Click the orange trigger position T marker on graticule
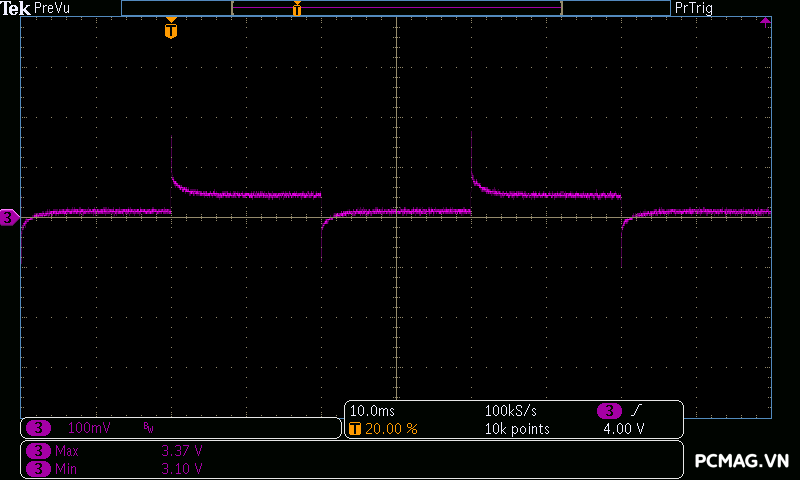Viewport: 800px width, 480px height. coord(171,30)
